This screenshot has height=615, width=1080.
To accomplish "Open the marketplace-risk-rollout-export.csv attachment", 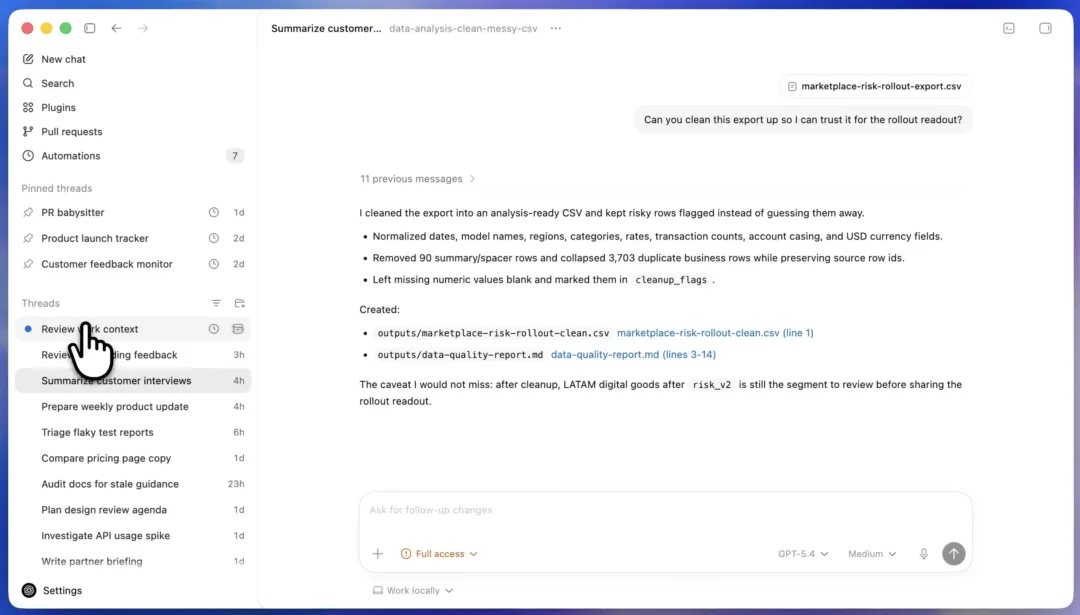I will click(875, 86).
